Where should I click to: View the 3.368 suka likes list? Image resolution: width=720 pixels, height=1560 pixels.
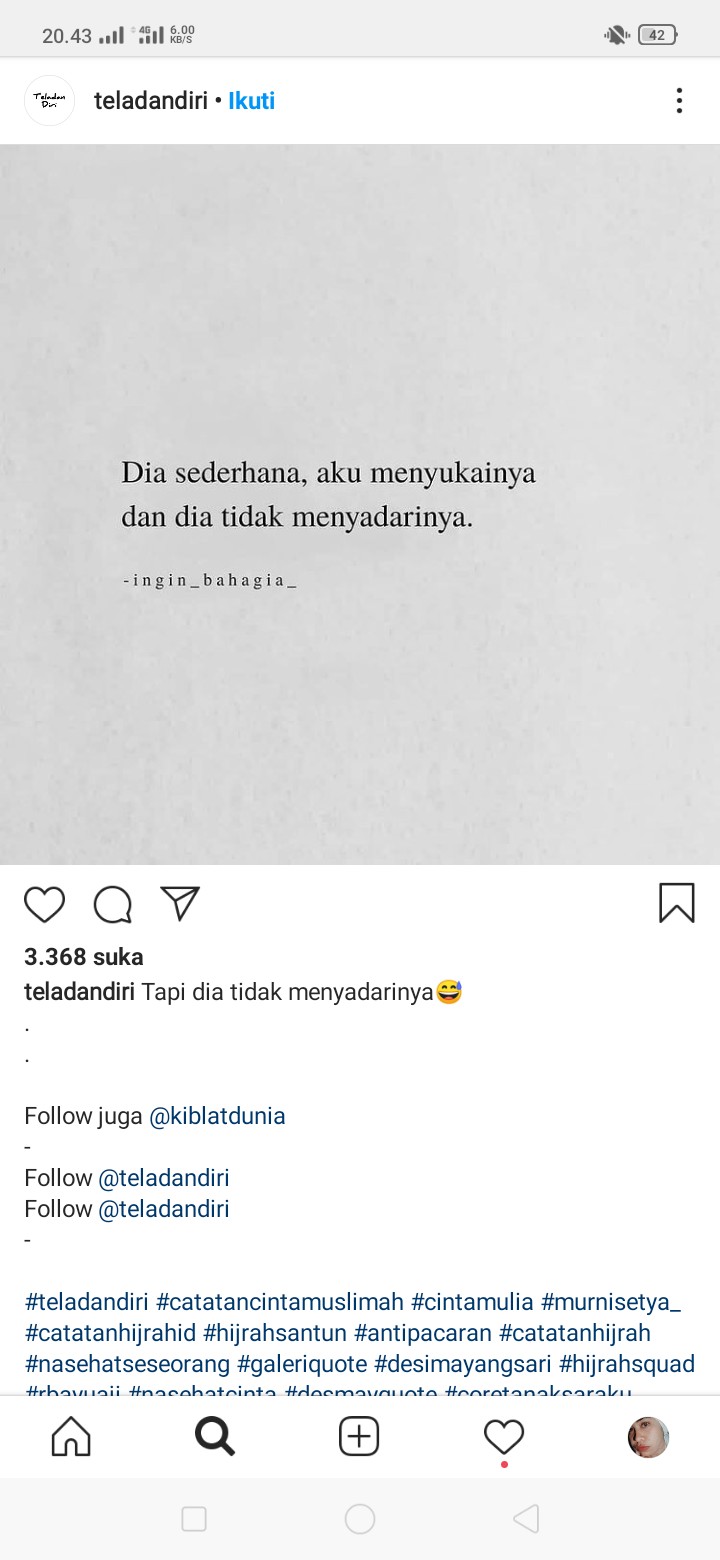[84, 957]
